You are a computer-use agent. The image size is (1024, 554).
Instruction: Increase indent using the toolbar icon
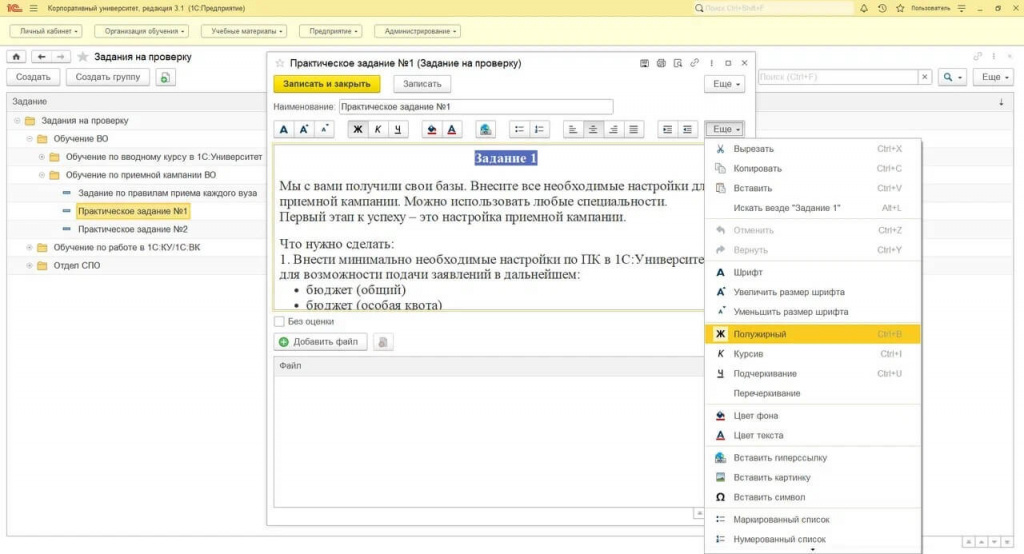coord(667,129)
